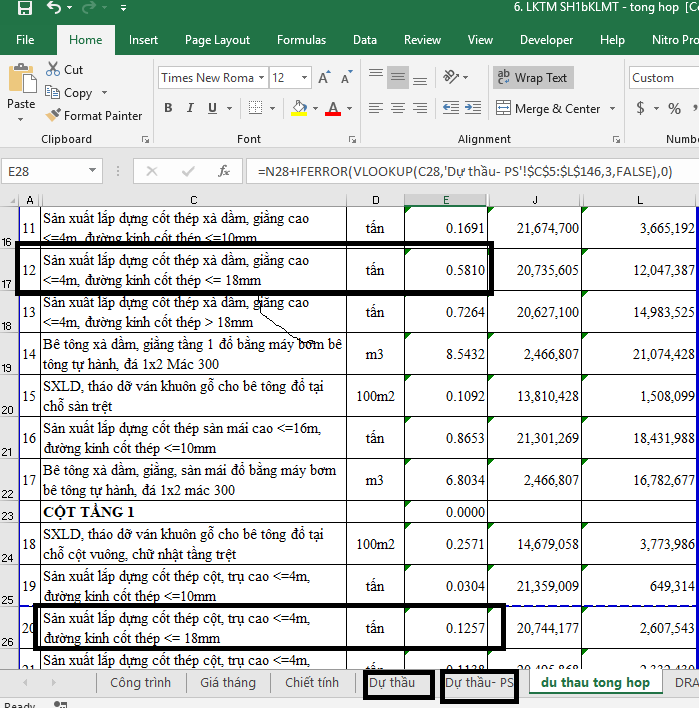Apply yellow fill color to cell

[299, 108]
